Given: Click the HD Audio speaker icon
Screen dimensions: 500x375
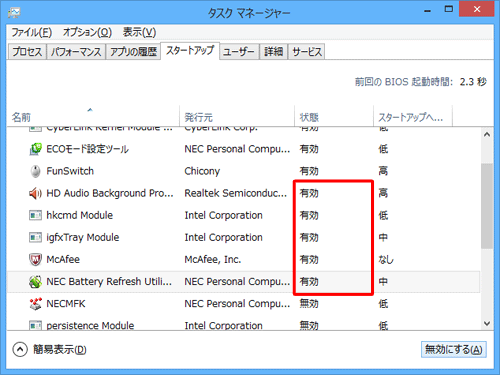Looking at the screenshot, I should (x=35, y=193).
